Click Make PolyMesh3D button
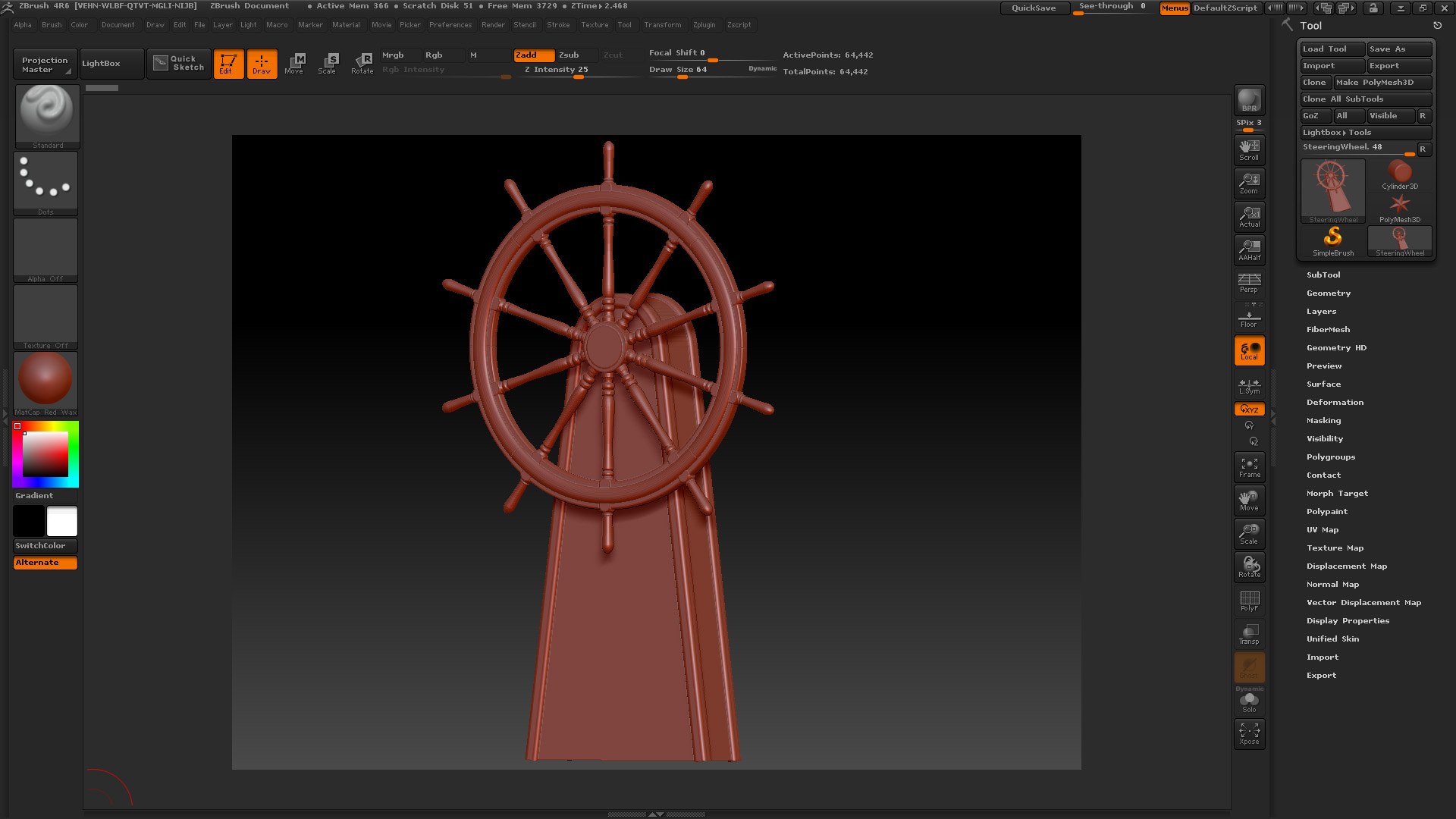The height and width of the screenshot is (819, 1456). (x=1382, y=82)
